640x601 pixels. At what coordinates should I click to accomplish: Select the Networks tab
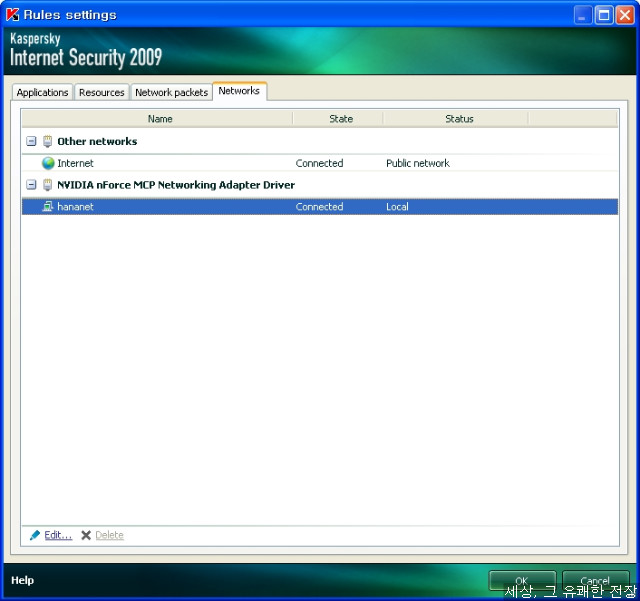click(x=239, y=91)
